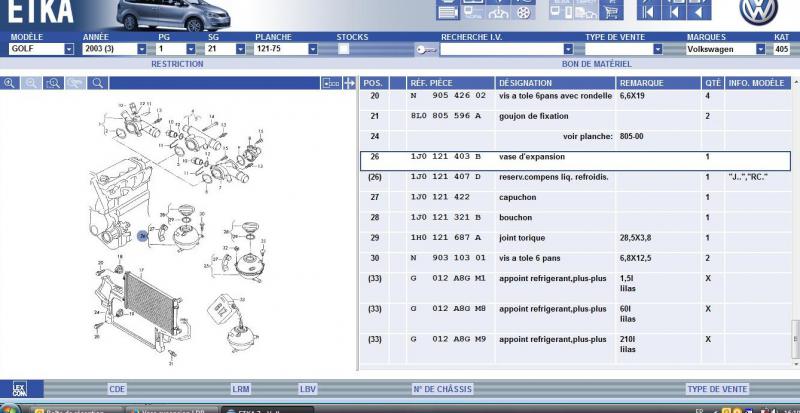Click the voir planche: 805-00 reference

pyautogui.click(x=603, y=137)
